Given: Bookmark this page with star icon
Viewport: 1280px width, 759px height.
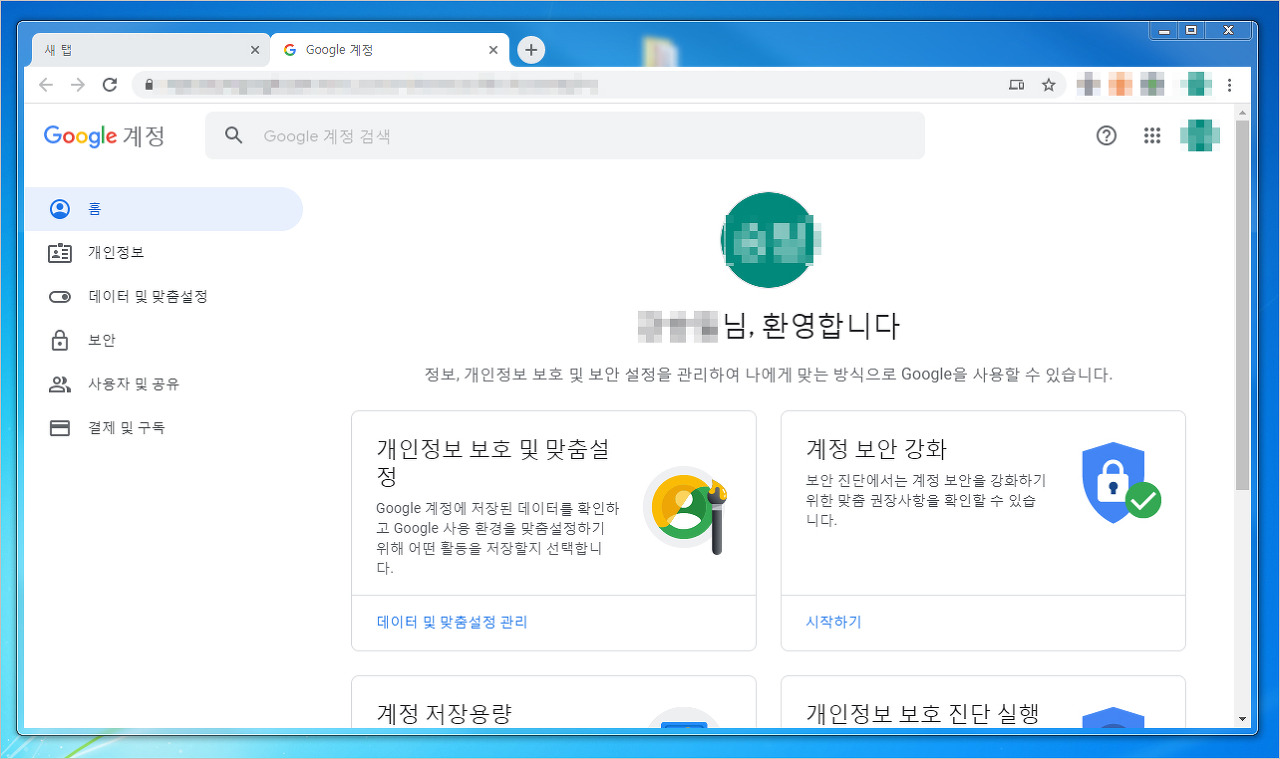Looking at the screenshot, I should point(1048,85).
